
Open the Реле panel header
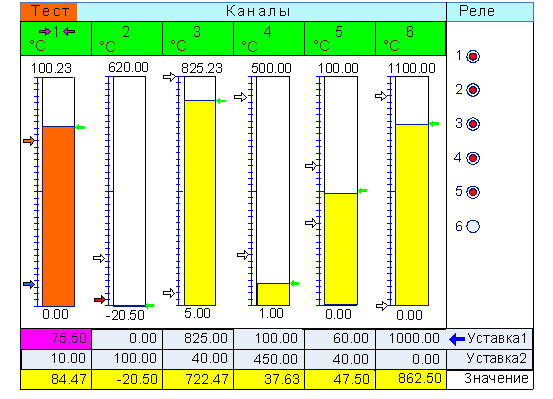(490, 11)
